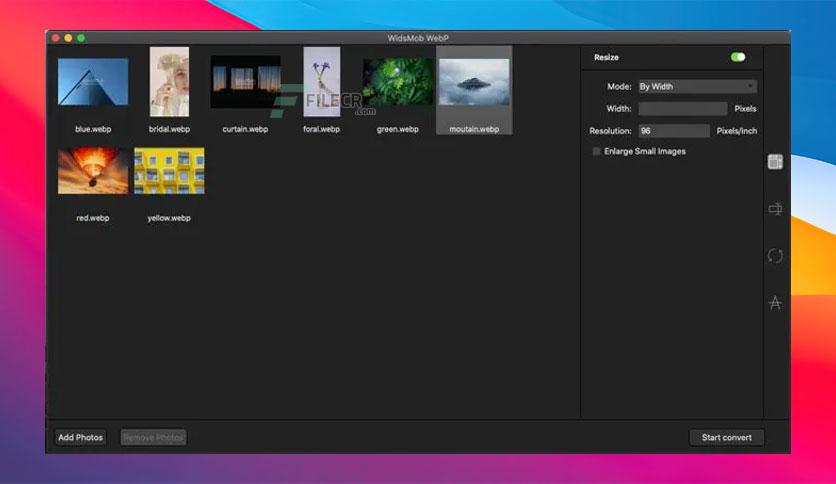
Task: Click Remove Photos button
Action: coord(154,438)
